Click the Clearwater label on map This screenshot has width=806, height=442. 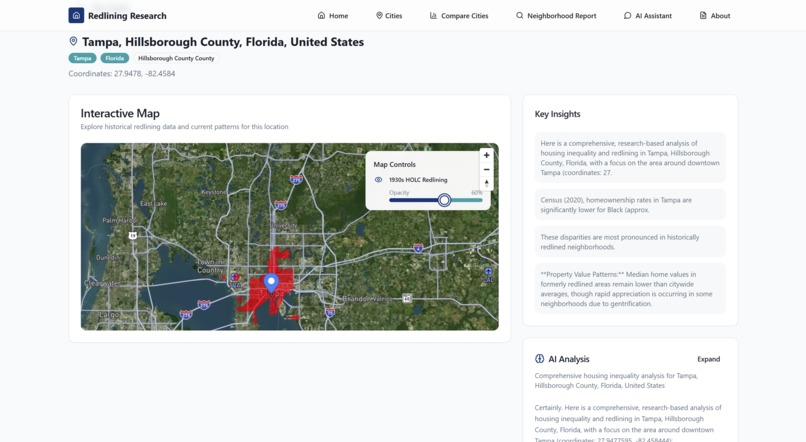click(x=102, y=283)
